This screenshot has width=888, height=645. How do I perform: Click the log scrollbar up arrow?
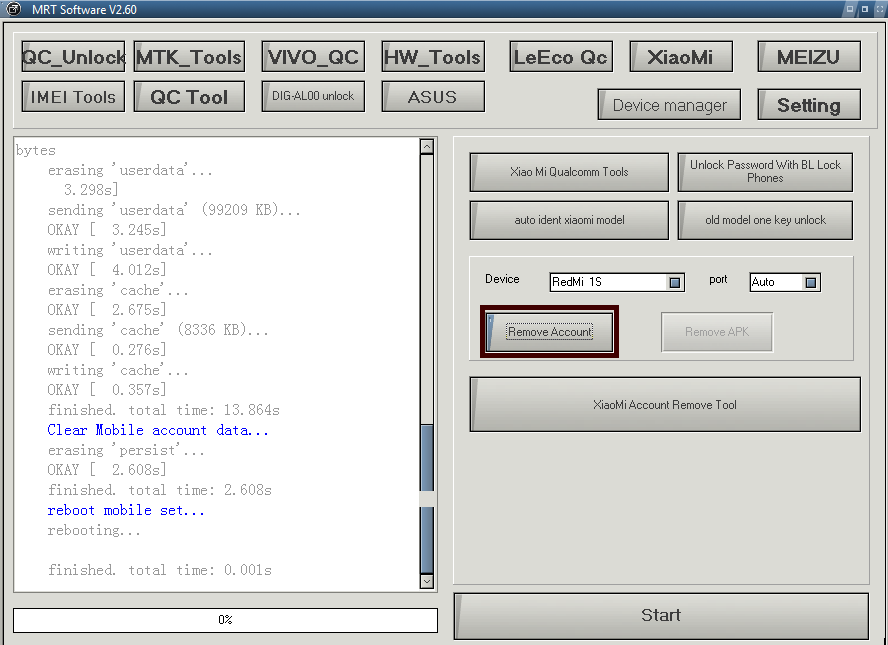[x=427, y=146]
